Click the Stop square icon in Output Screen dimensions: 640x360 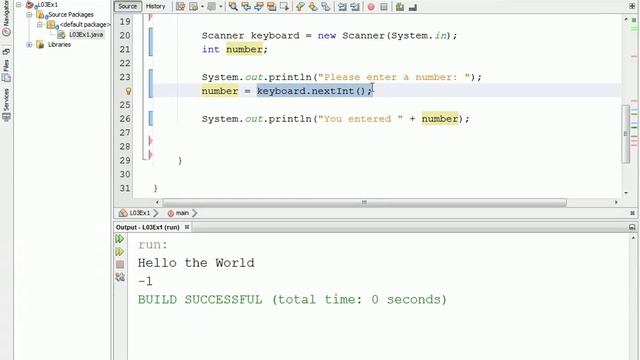pos(120,264)
